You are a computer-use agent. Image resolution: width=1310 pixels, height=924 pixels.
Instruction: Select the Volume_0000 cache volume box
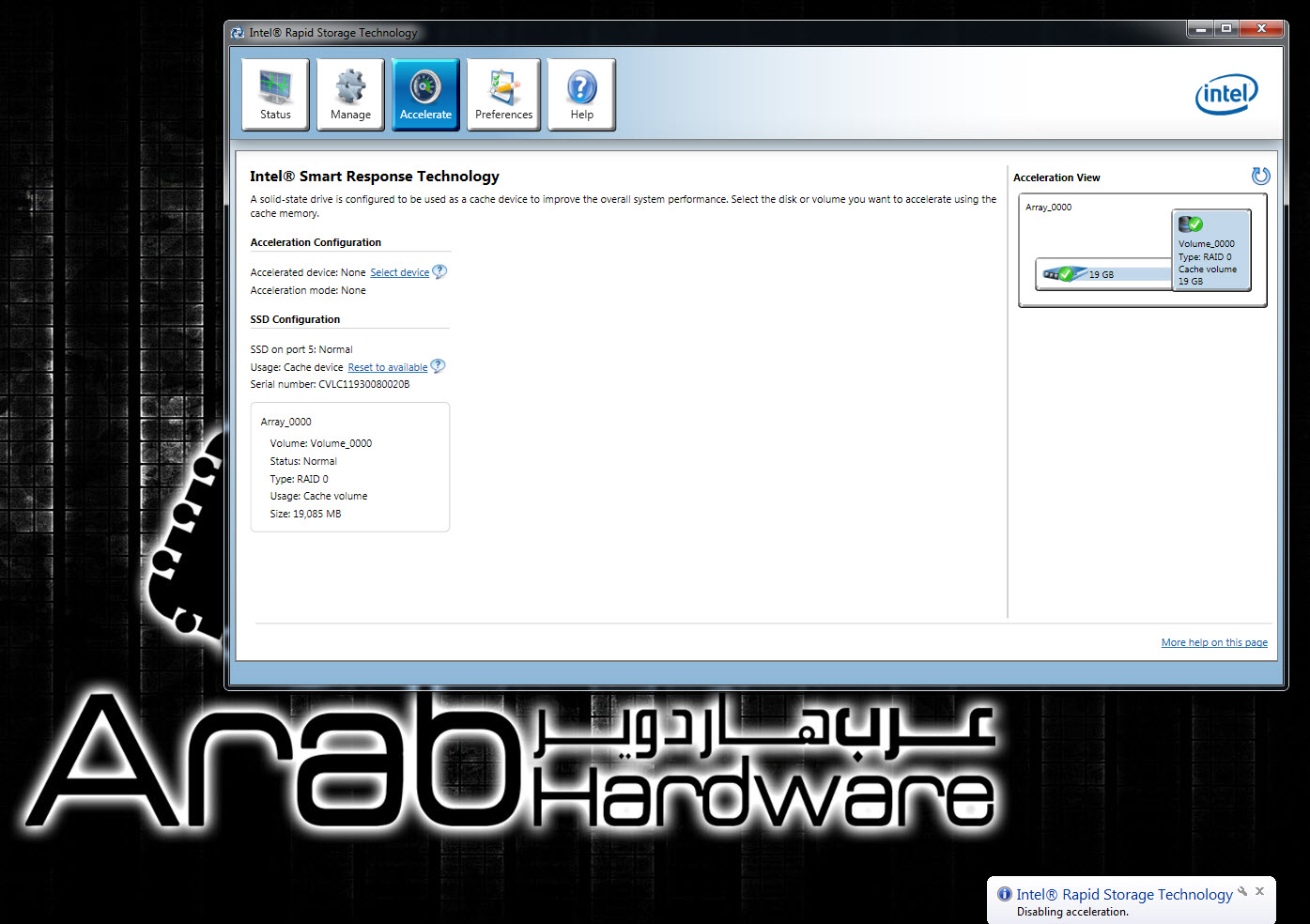(1211, 250)
